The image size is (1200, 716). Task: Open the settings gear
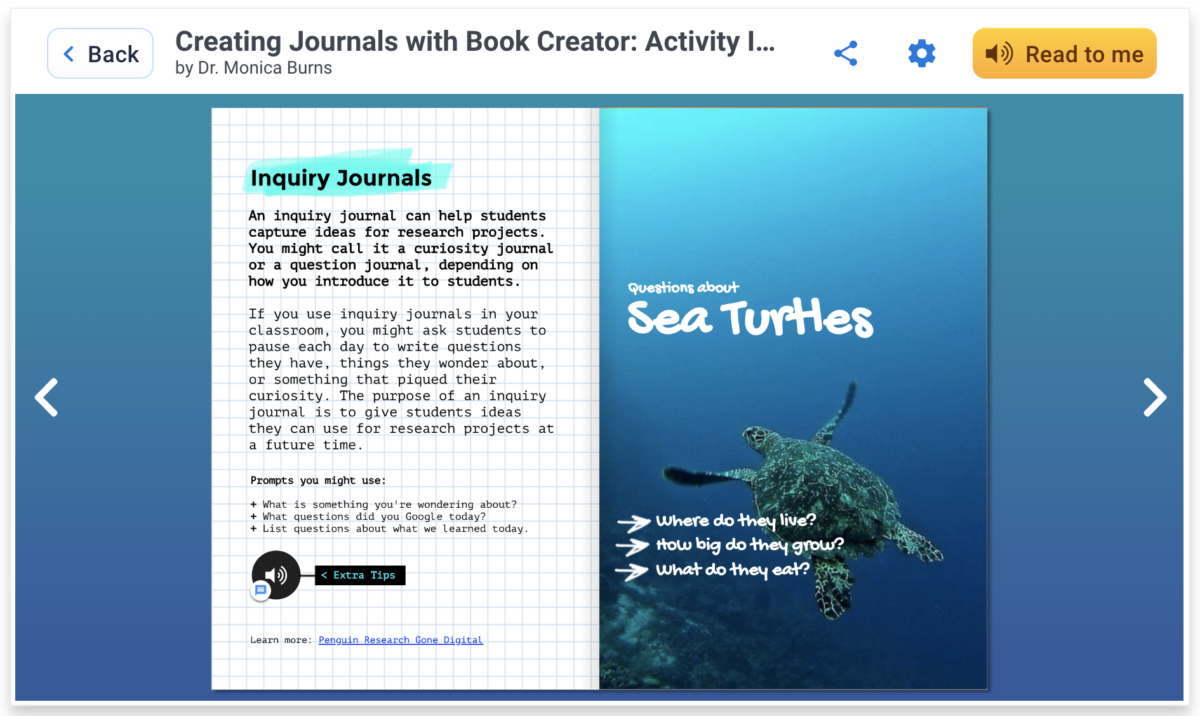(x=921, y=54)
